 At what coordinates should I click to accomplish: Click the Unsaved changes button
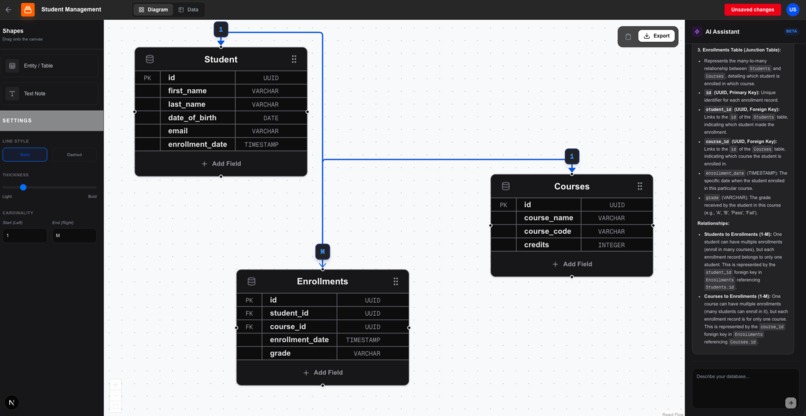tap(753, 9)
